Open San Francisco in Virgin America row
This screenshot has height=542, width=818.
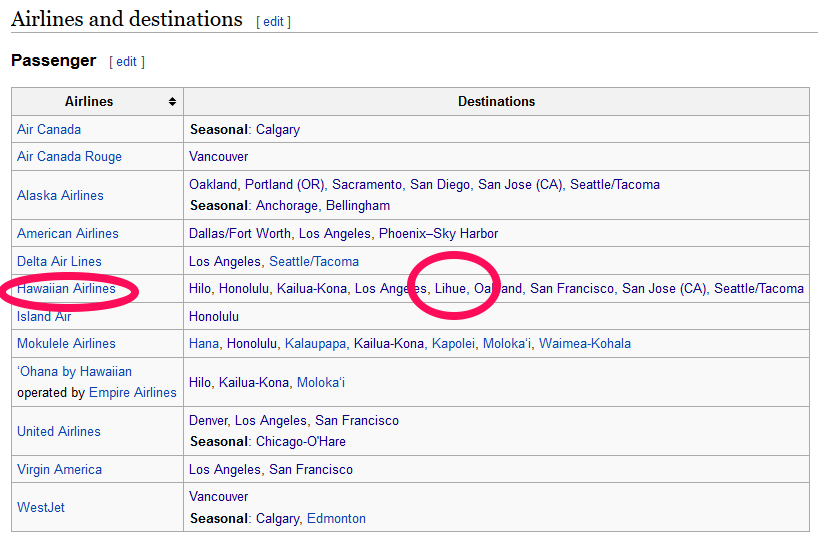pos(311,469)
